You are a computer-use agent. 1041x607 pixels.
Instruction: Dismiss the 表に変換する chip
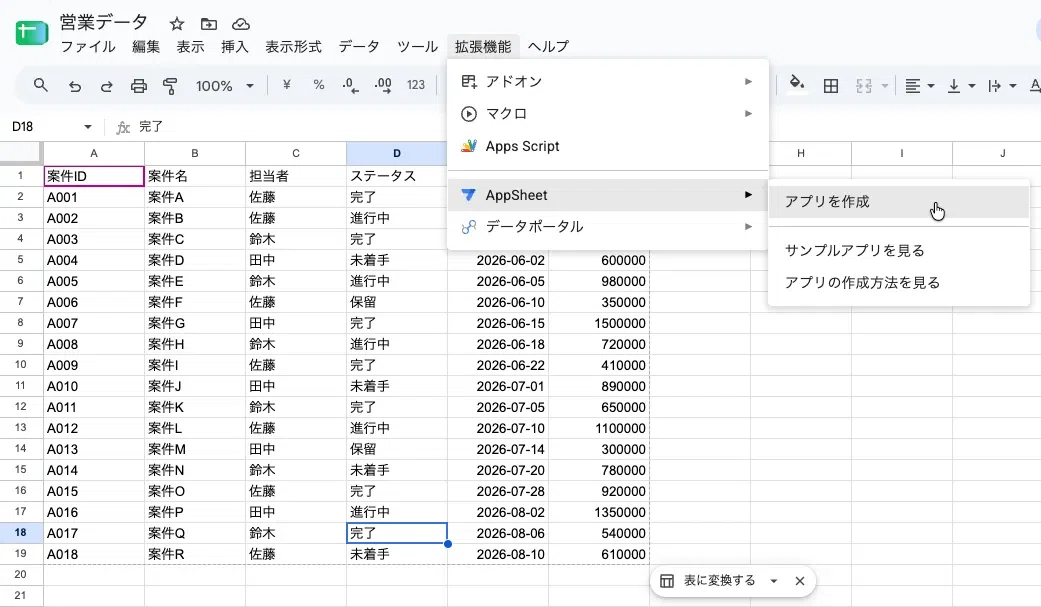(x=800, y=581)
